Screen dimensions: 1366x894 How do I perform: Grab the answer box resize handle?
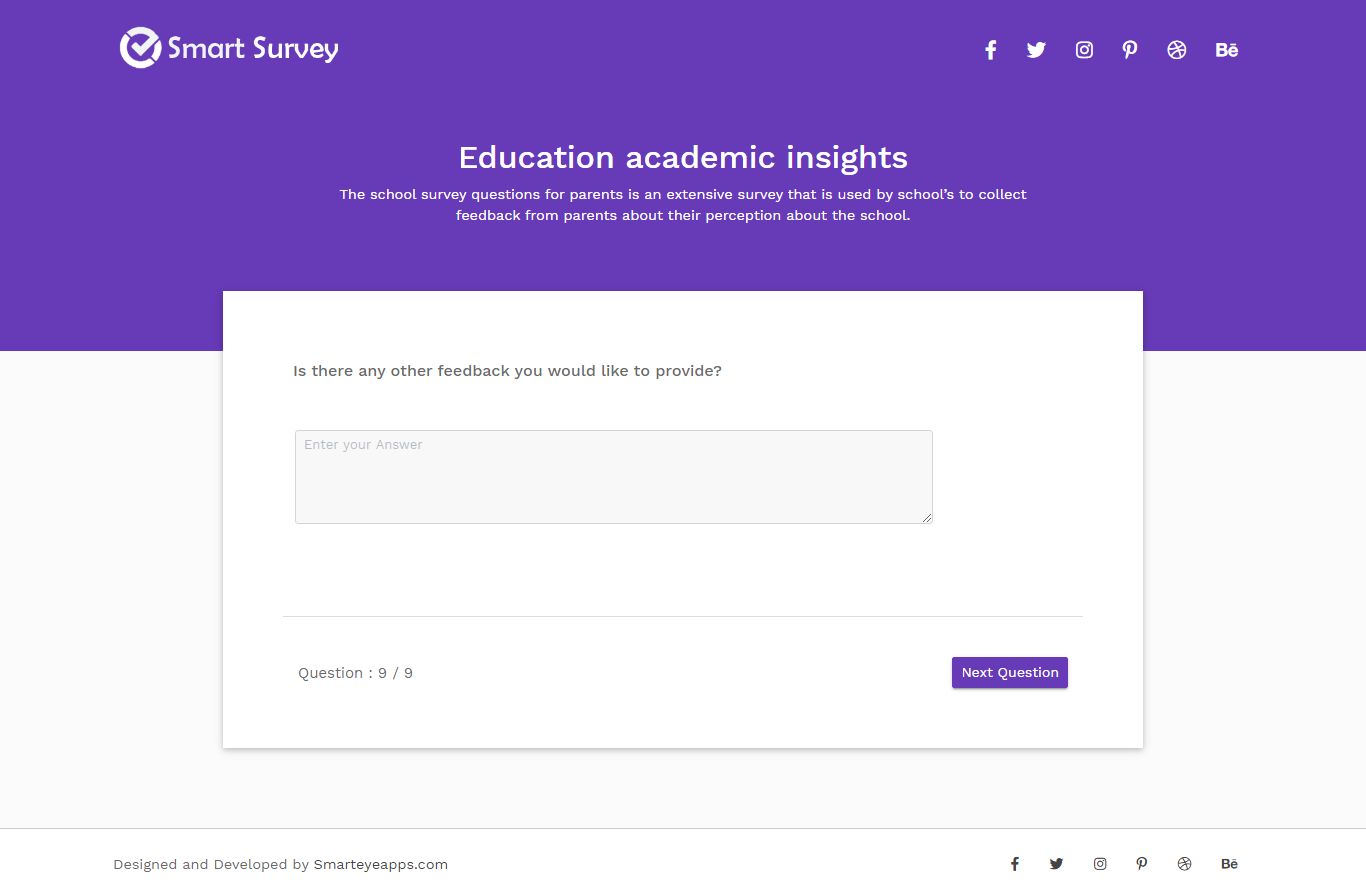click(927, 518)
